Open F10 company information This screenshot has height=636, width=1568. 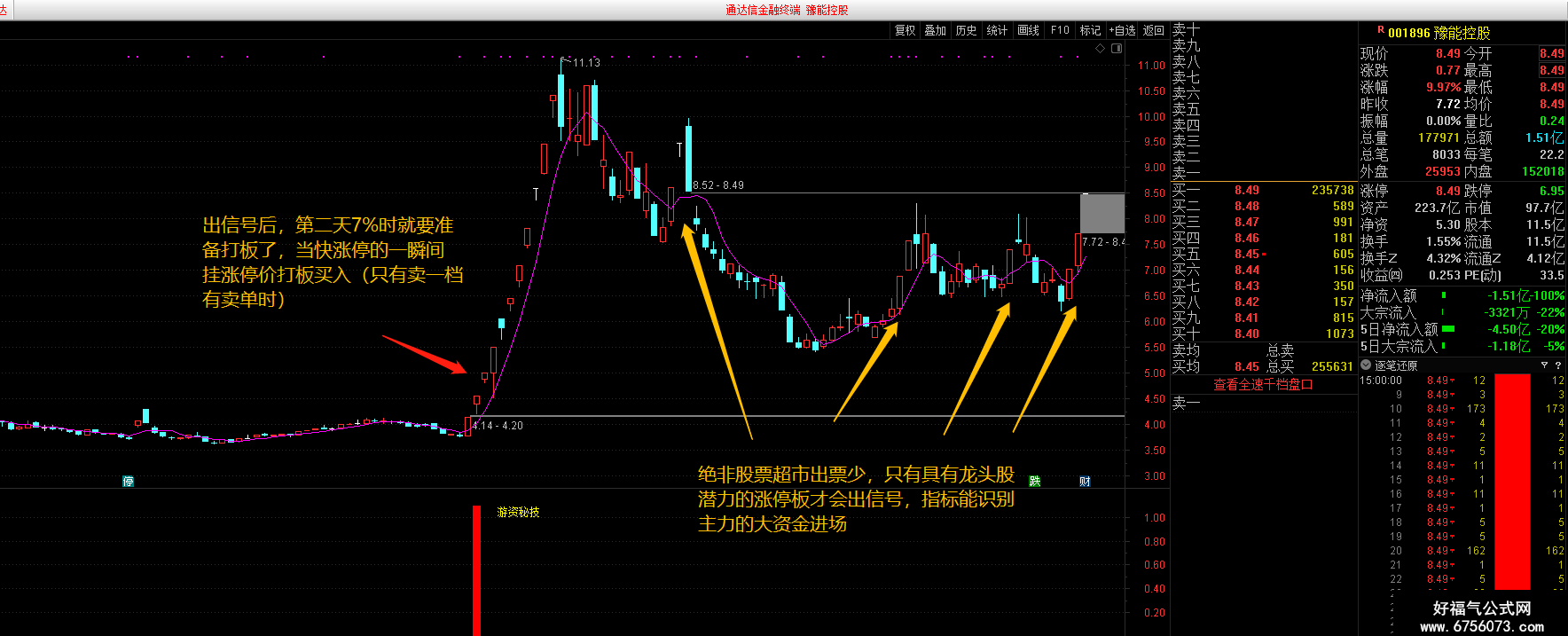[1060, 30]
